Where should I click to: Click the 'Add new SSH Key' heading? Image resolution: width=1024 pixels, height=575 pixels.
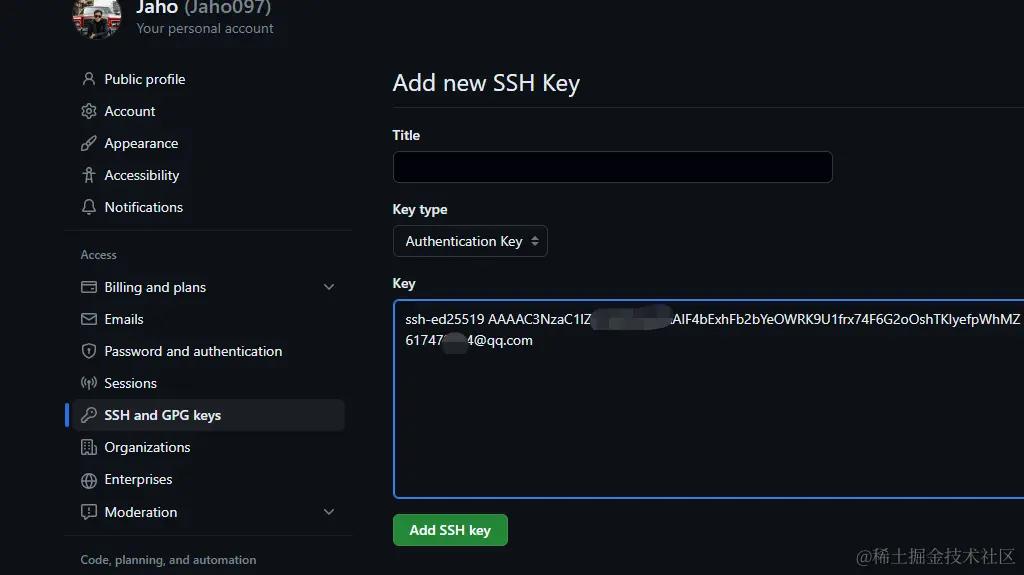pos(486,83)
